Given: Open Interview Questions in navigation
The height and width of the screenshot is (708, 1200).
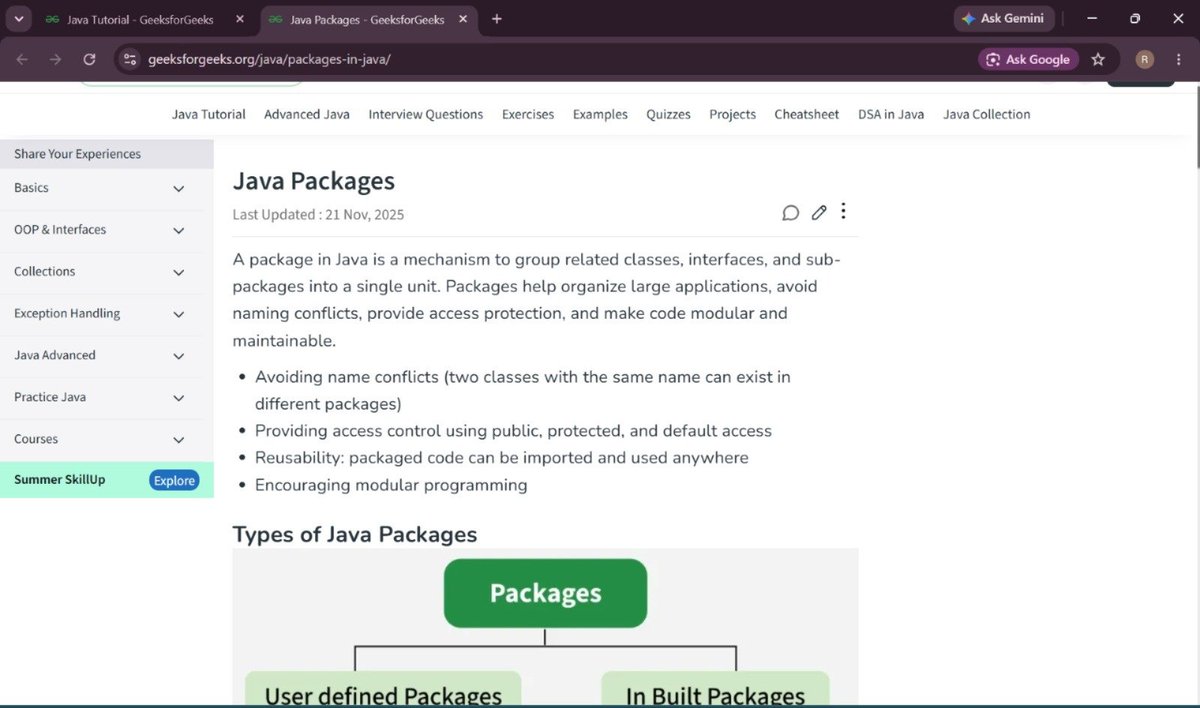Looking at the screenshot, I should (426, 114).
